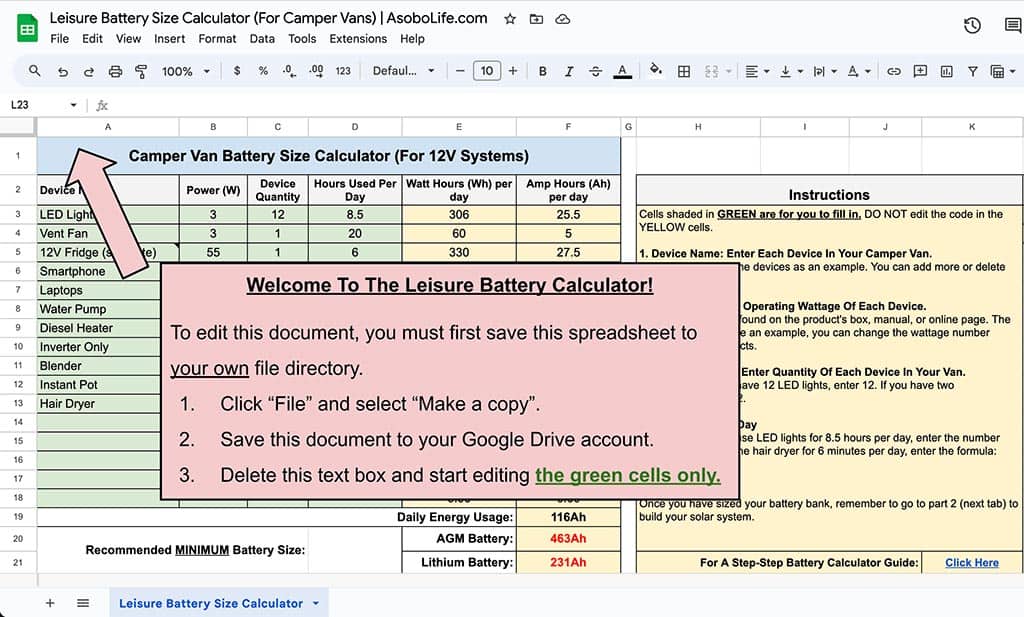The height and width of the screenshot is (617, 1024).
Task: Increase decimal places
Action: (x=316, y=71)
